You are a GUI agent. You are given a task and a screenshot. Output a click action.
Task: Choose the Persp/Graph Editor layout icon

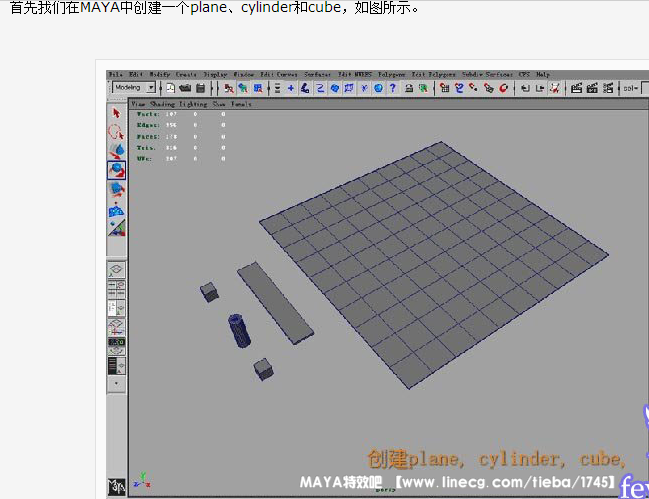[117, 327]
